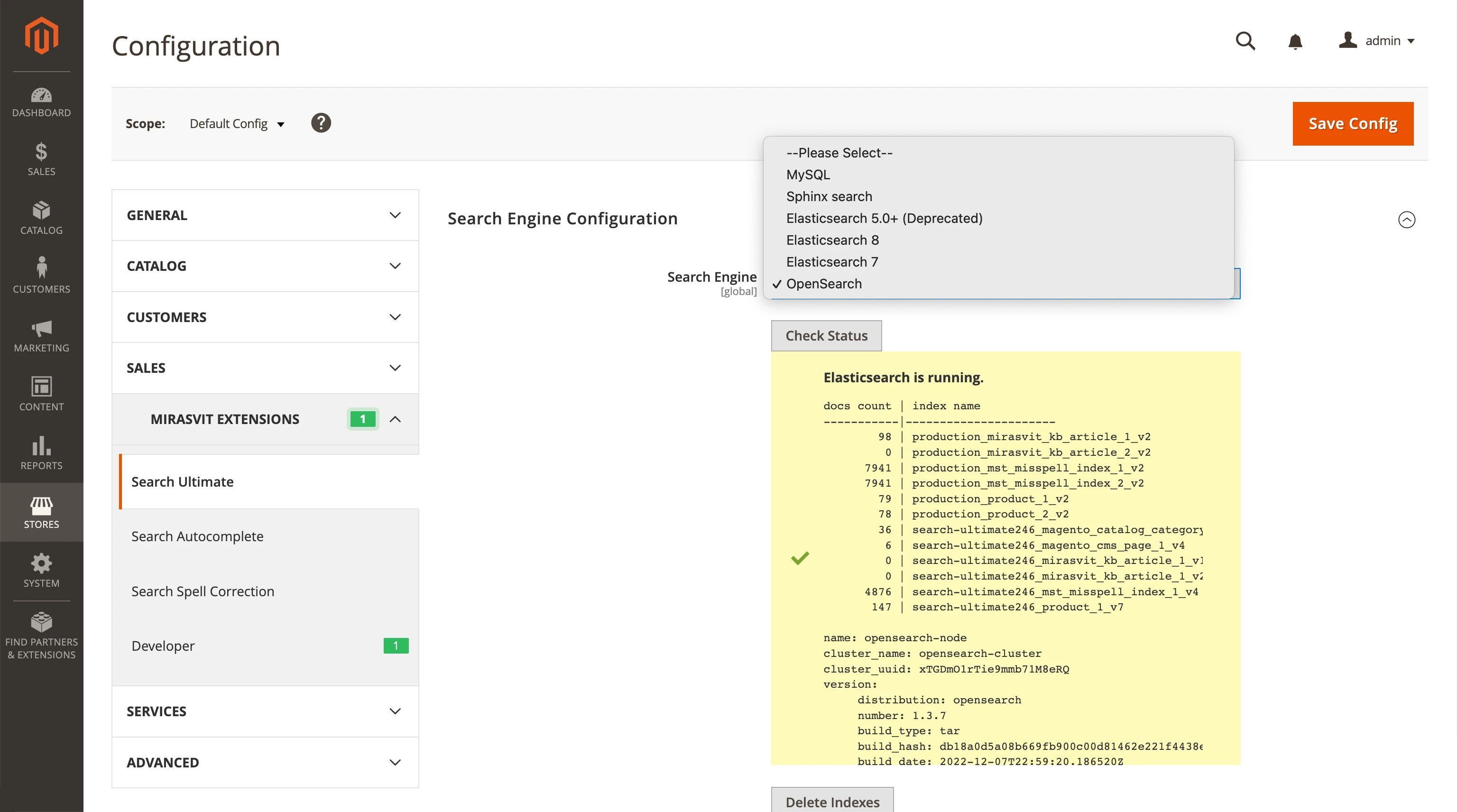Open the admin global search magnifier
Image resolution: width=1457 pixels, height=812 pixels.
[x=1245, y=41]
